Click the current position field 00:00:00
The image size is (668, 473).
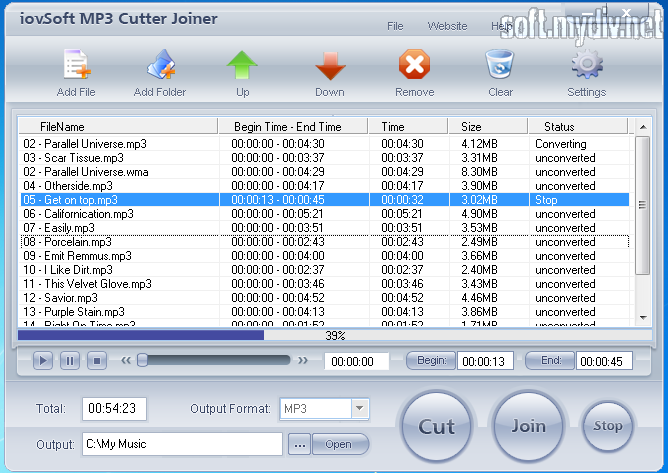pyautogui.click(x=357, y=361)
